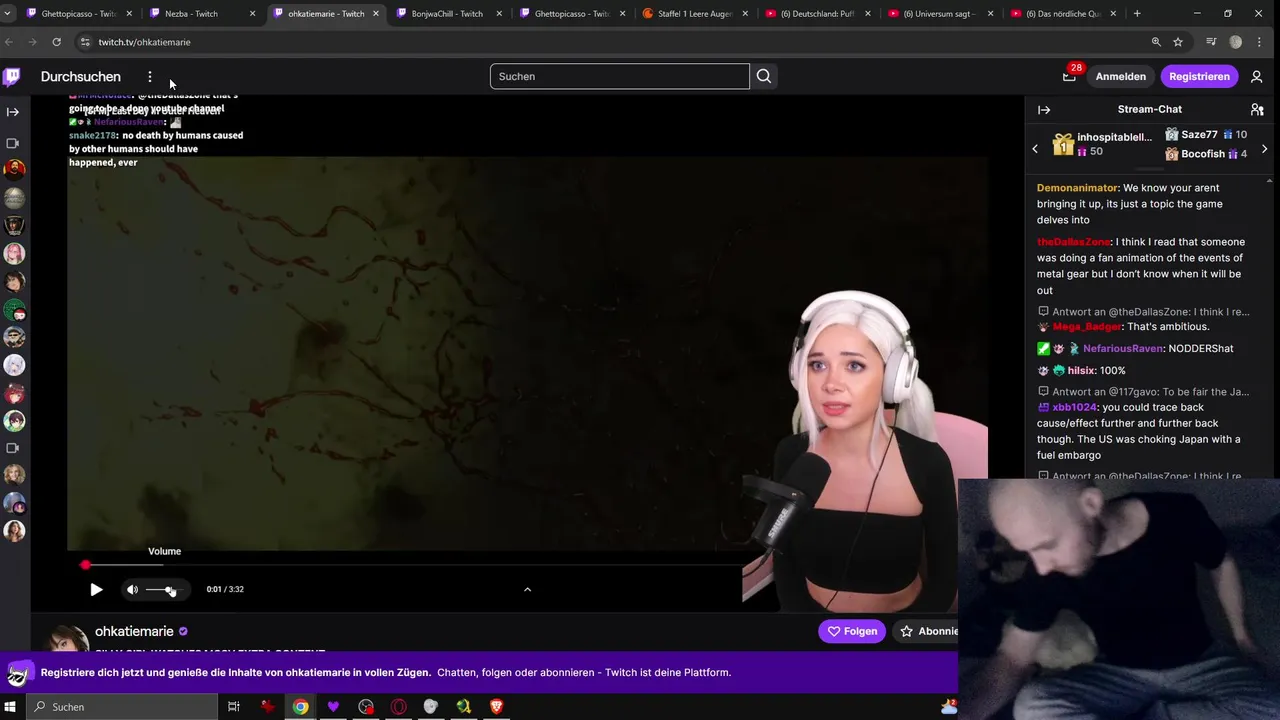Bookmark this page with the star
Viewport: 1280px width, 720px height.
tap(1178, 42)
